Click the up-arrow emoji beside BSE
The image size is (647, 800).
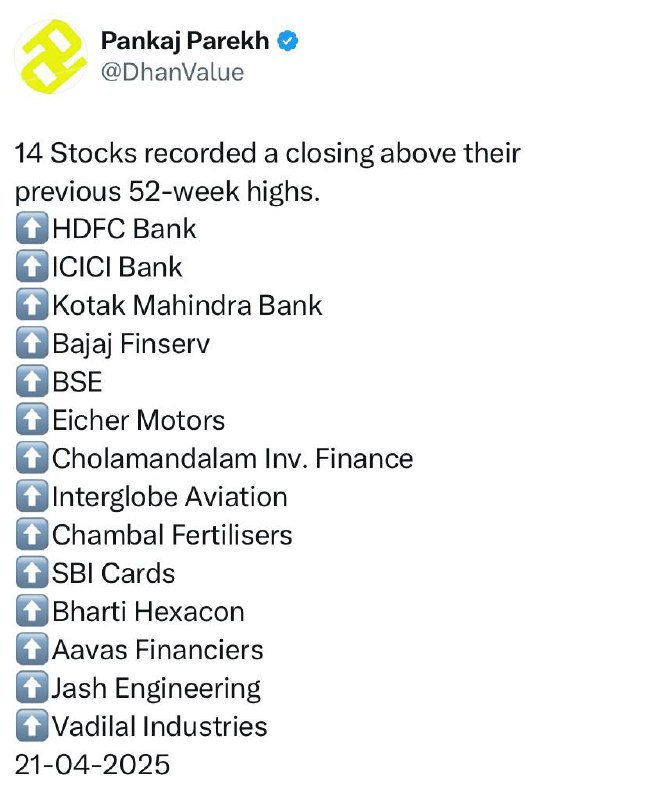coord(32,381)
